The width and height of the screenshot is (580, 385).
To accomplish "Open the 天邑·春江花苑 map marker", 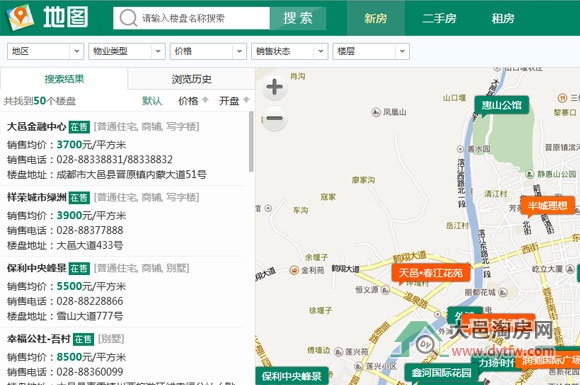I will [x=431, y=273].
